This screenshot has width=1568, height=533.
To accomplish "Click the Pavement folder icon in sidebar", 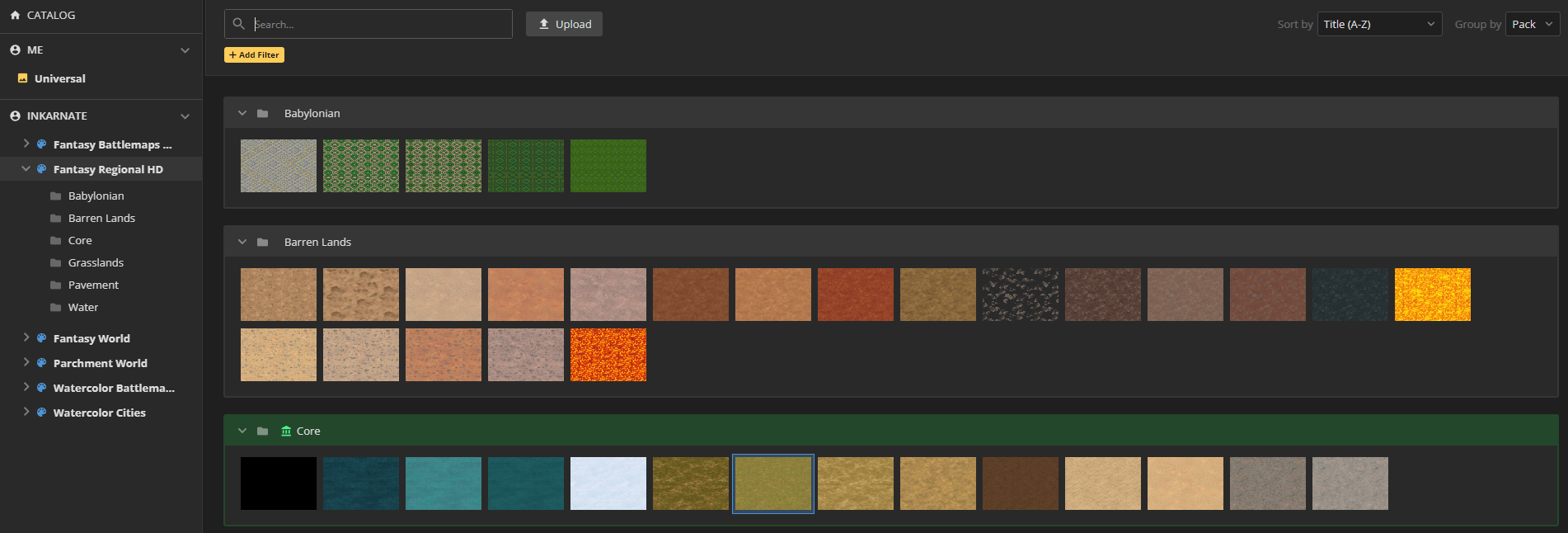I will click(56, 285).
